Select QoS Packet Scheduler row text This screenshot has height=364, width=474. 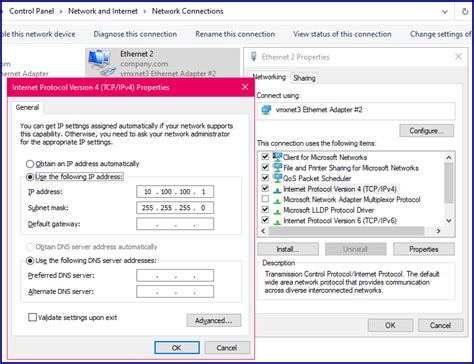[x=317, y=178]
